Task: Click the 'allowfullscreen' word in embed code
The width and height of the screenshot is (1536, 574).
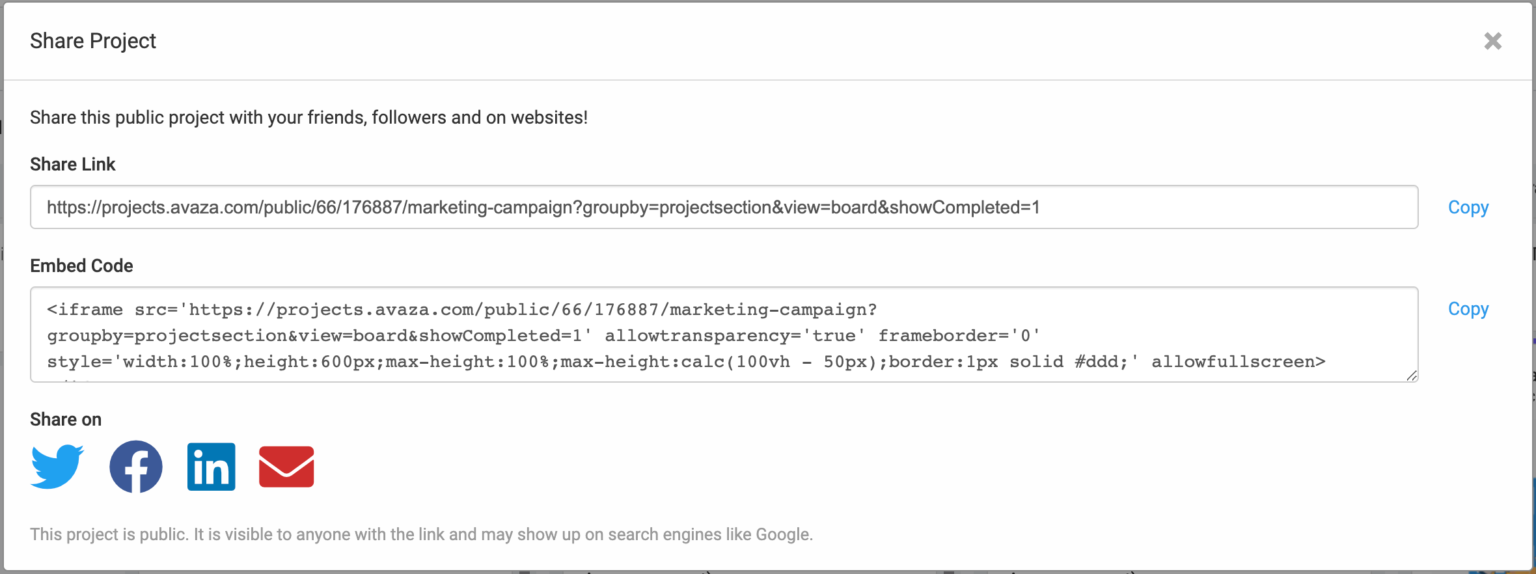Action: pyautogui.click(x=1238, y=361)
